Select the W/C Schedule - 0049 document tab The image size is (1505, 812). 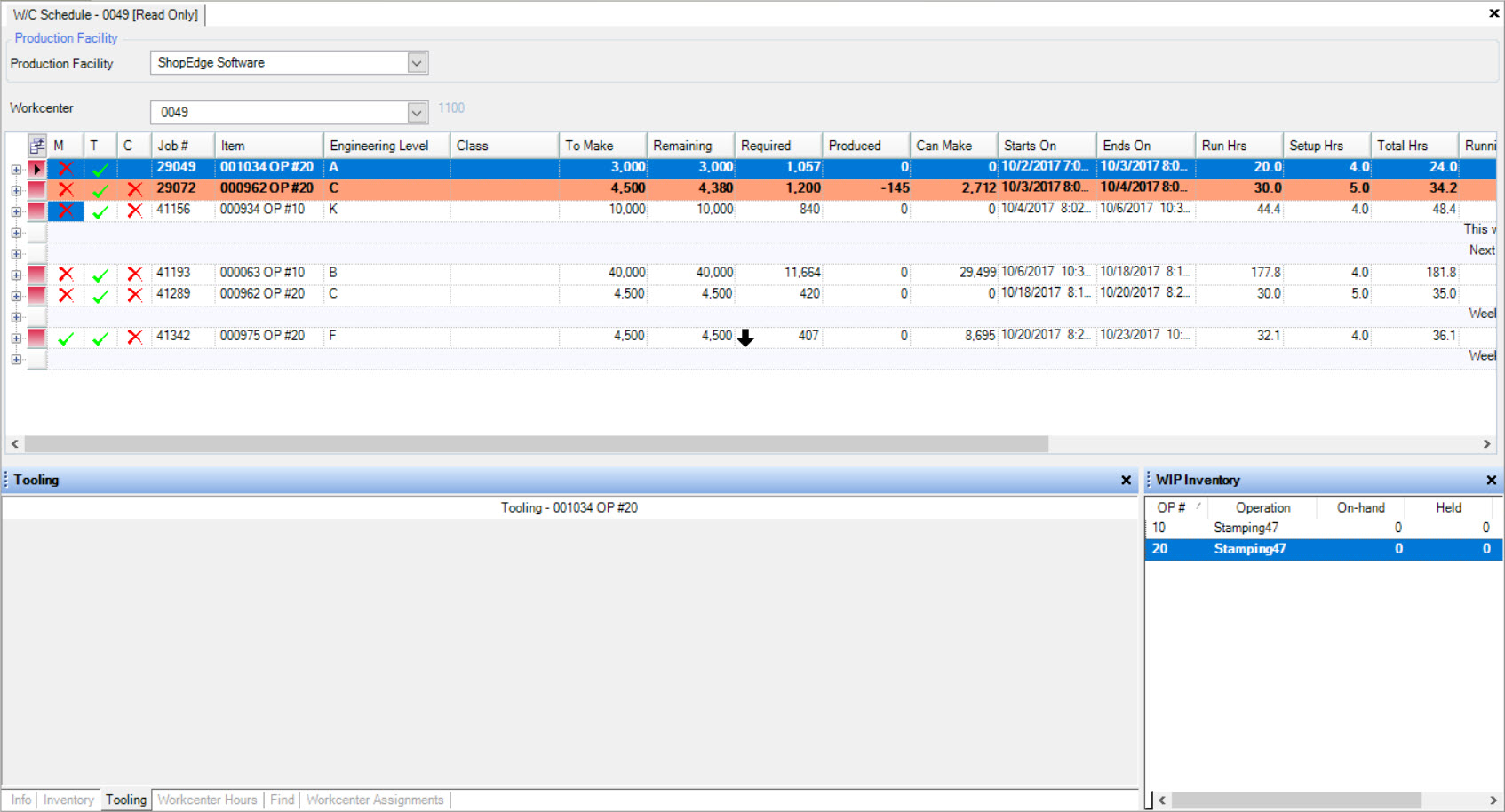click(x=106, y=15)
